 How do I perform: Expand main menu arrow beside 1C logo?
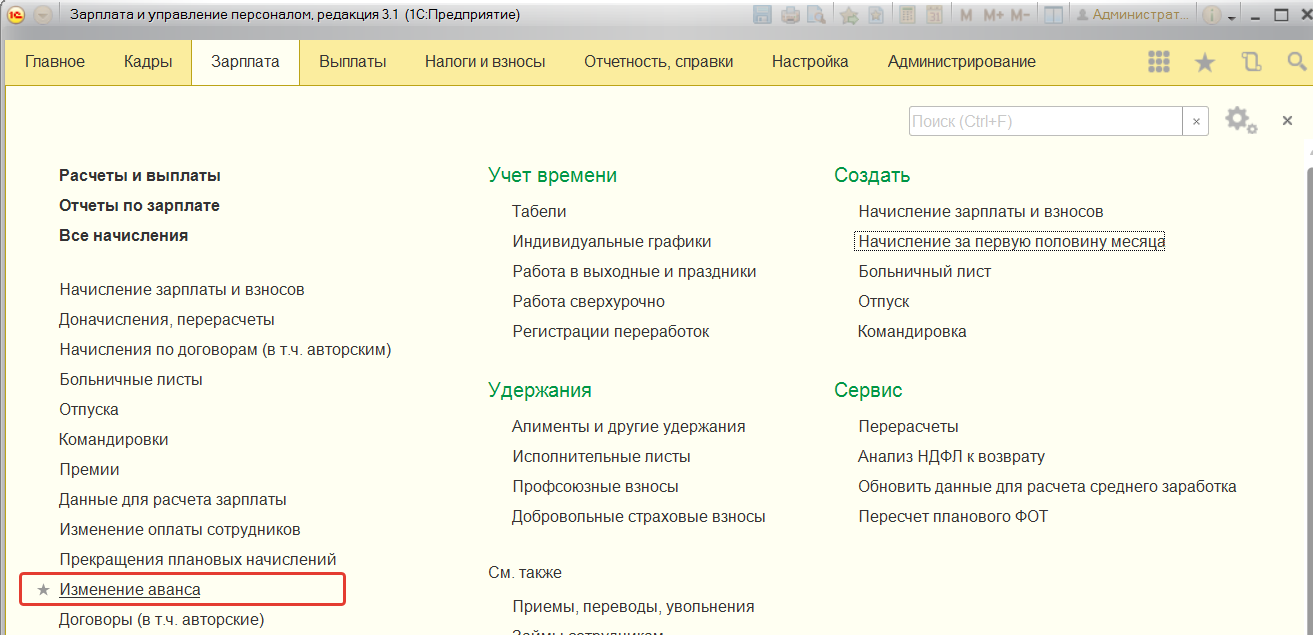click(43, 15)
